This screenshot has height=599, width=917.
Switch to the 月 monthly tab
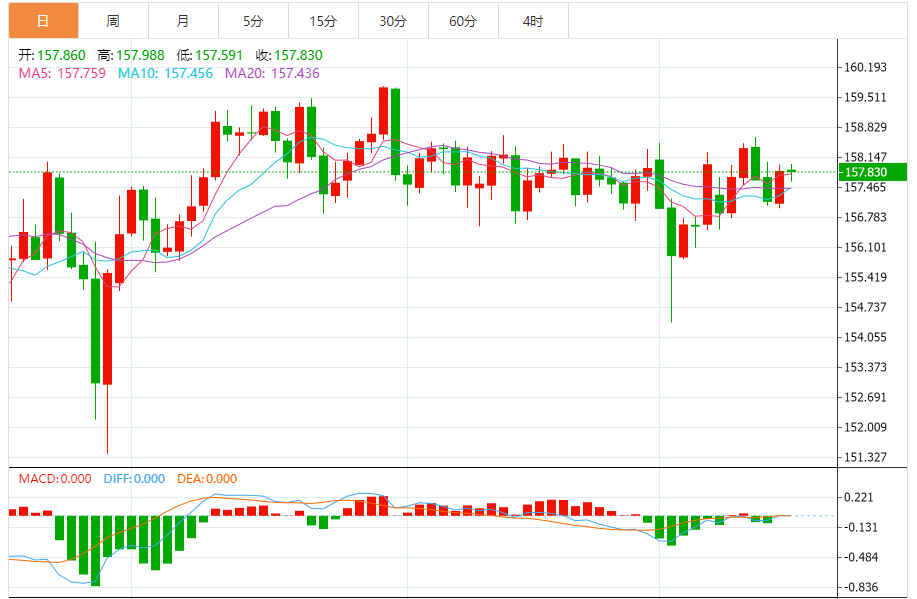tap(184, 21)
